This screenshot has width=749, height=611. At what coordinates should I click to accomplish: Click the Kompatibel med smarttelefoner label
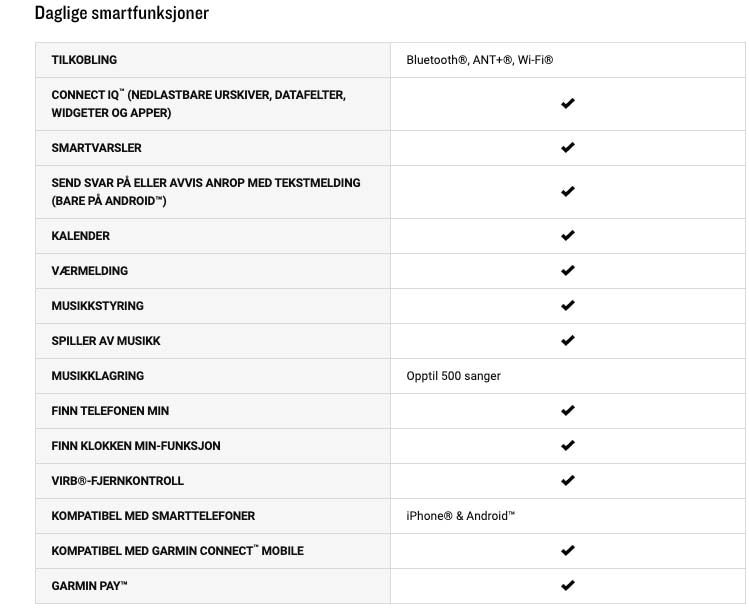(153, 515)
